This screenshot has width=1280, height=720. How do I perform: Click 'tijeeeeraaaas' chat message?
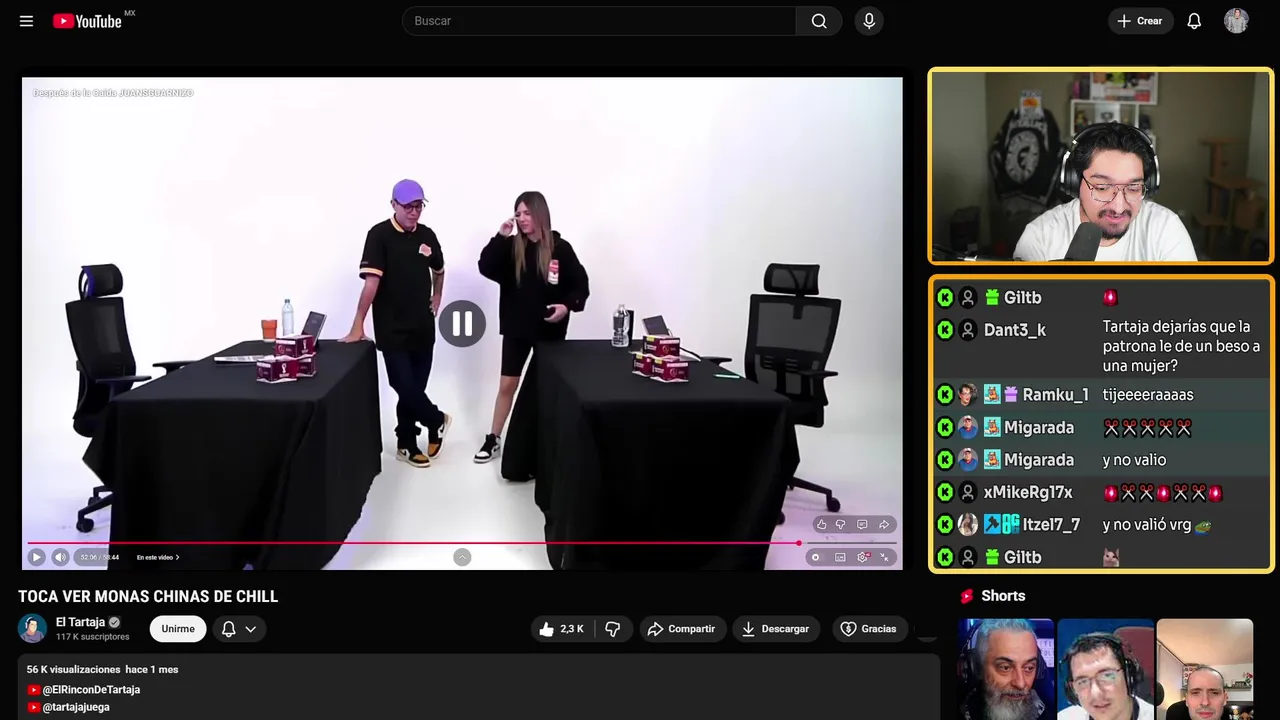tap(1148, 395)
